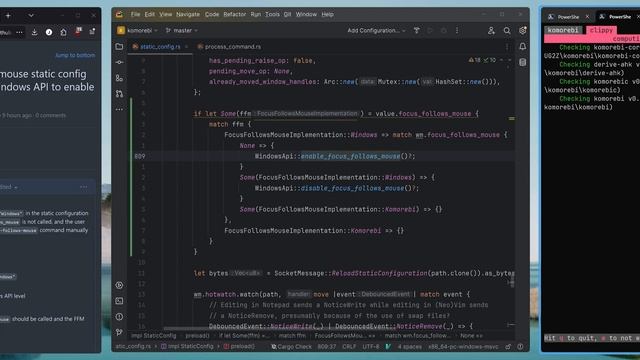Open the Window menu
The height and width of the screenshot is (360, 640).
(306, 14)
